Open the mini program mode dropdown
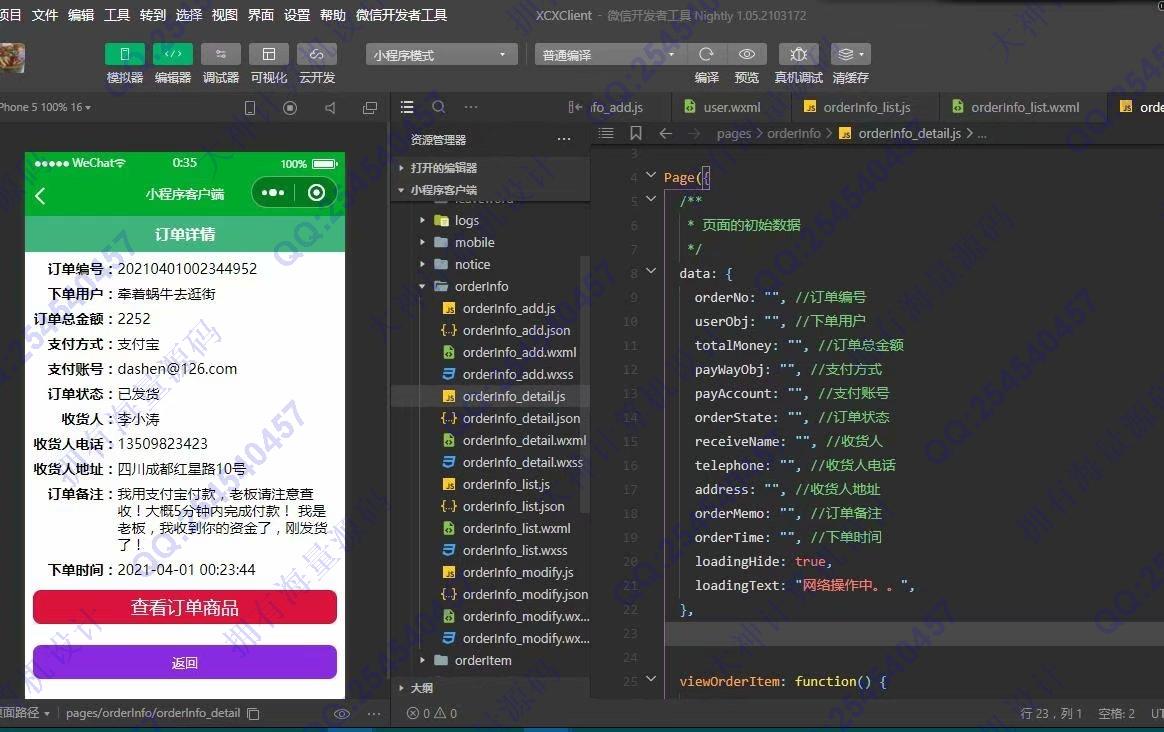 pos(441,55)
